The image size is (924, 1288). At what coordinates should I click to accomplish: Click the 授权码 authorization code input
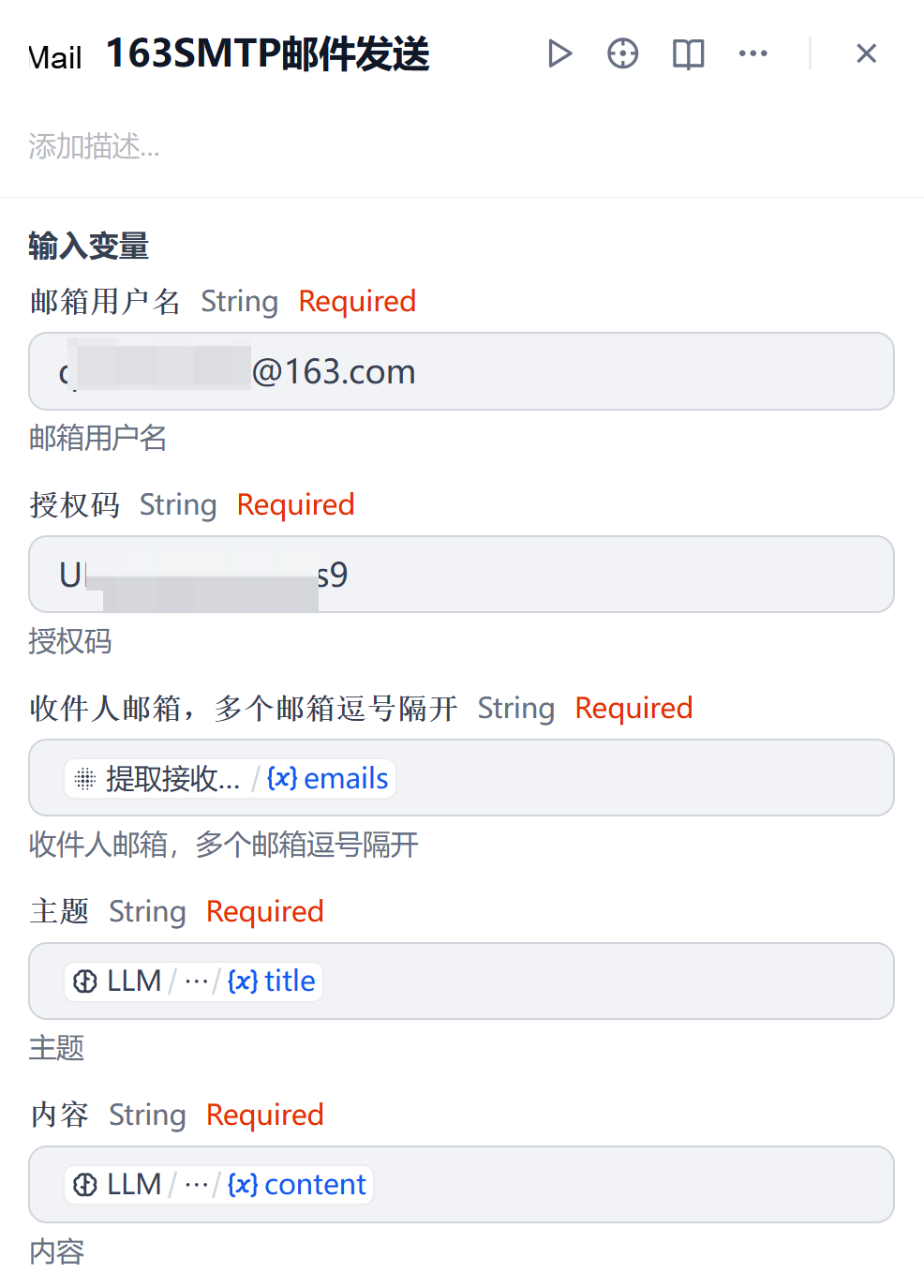(562, 575)
